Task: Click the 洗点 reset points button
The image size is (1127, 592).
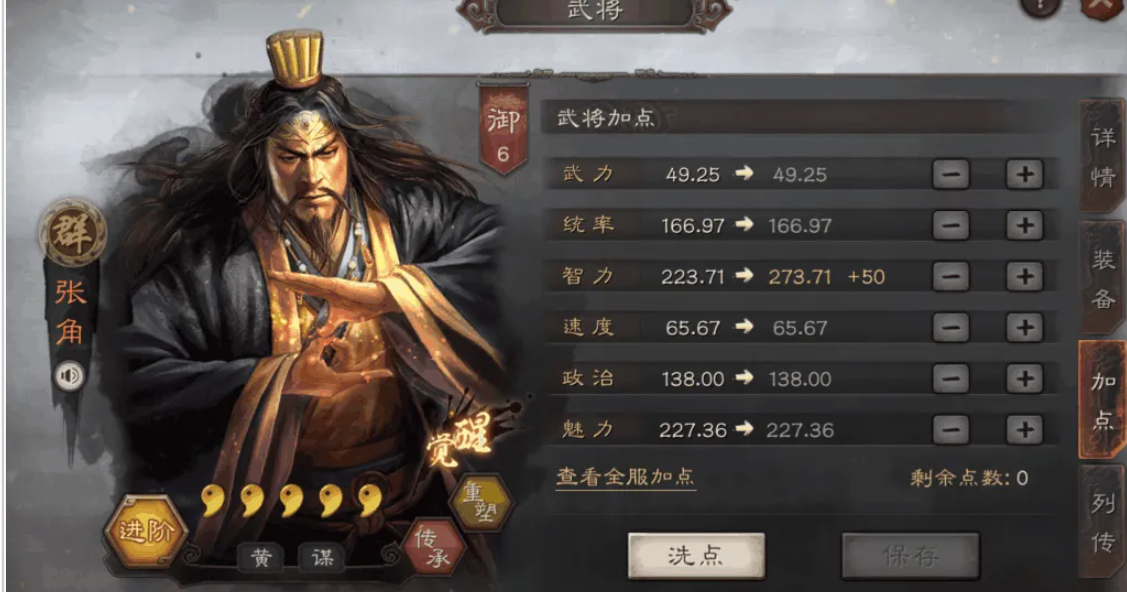Action: point(696,555)
